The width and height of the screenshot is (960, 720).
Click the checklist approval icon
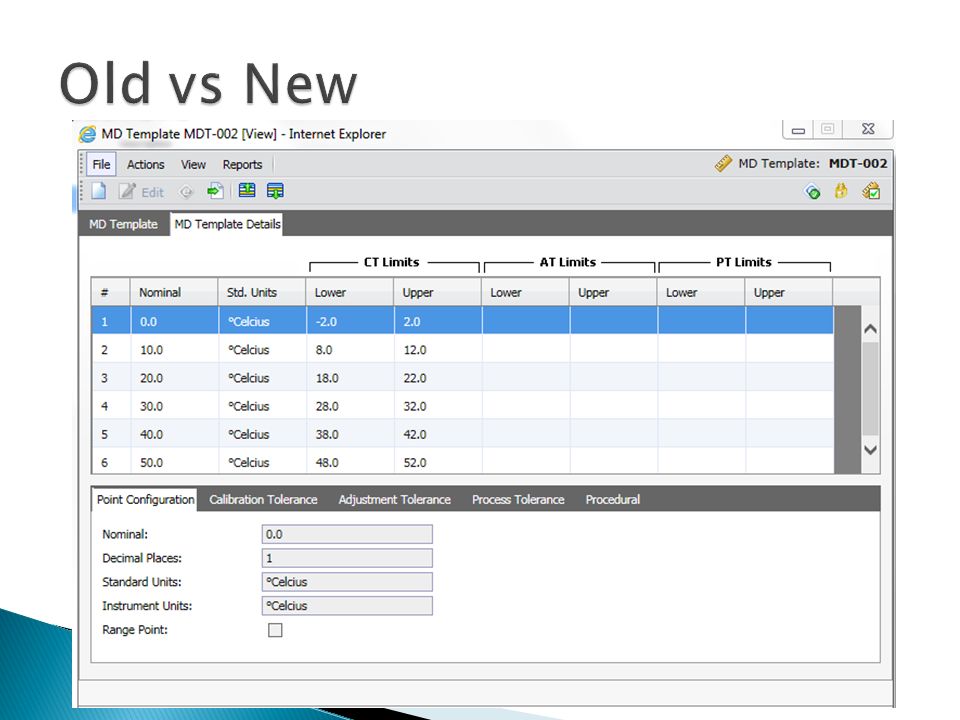[x=871, y=191]
